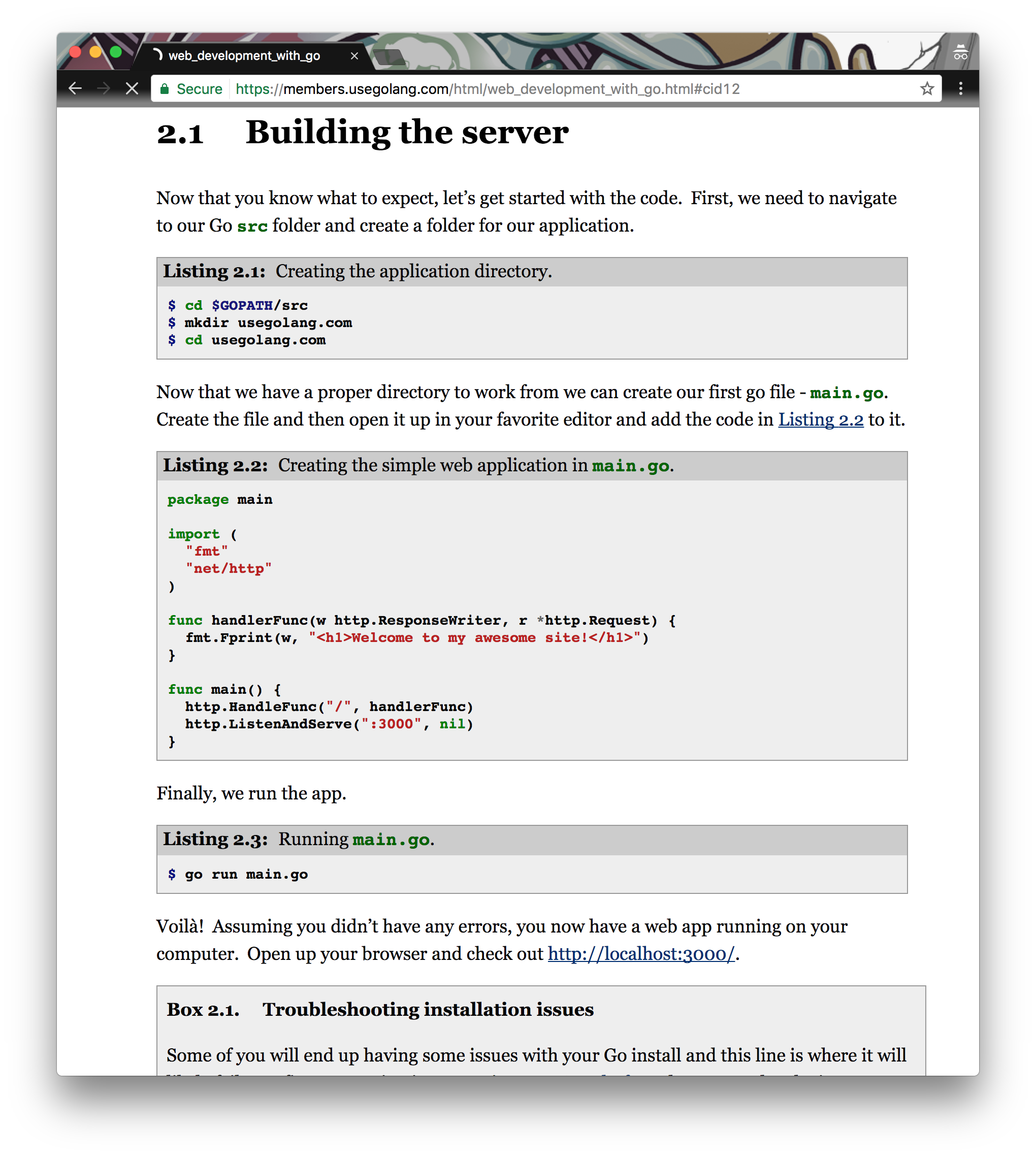Bookmark this page using the star icon
The image size is (1036, 1157).
tap(927, 89)
